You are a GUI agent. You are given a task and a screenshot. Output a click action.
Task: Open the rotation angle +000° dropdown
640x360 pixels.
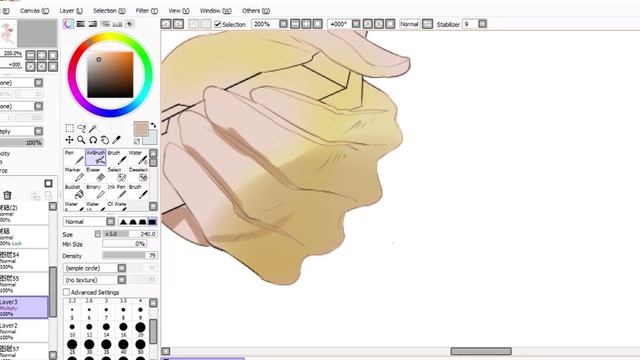(356, 24)
